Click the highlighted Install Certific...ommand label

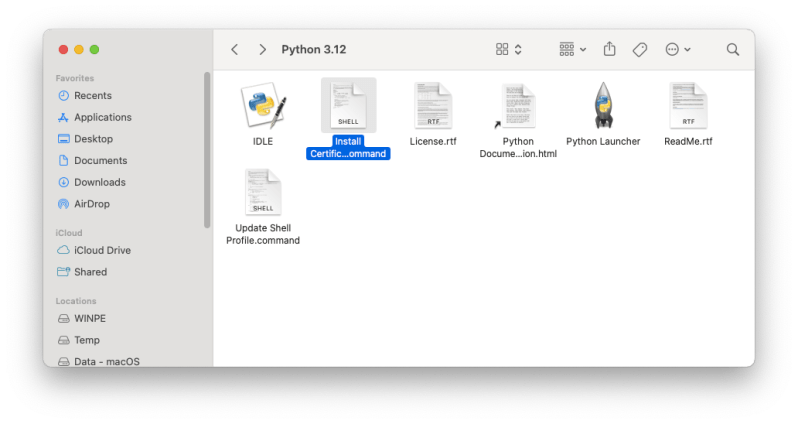click(348, 148)
